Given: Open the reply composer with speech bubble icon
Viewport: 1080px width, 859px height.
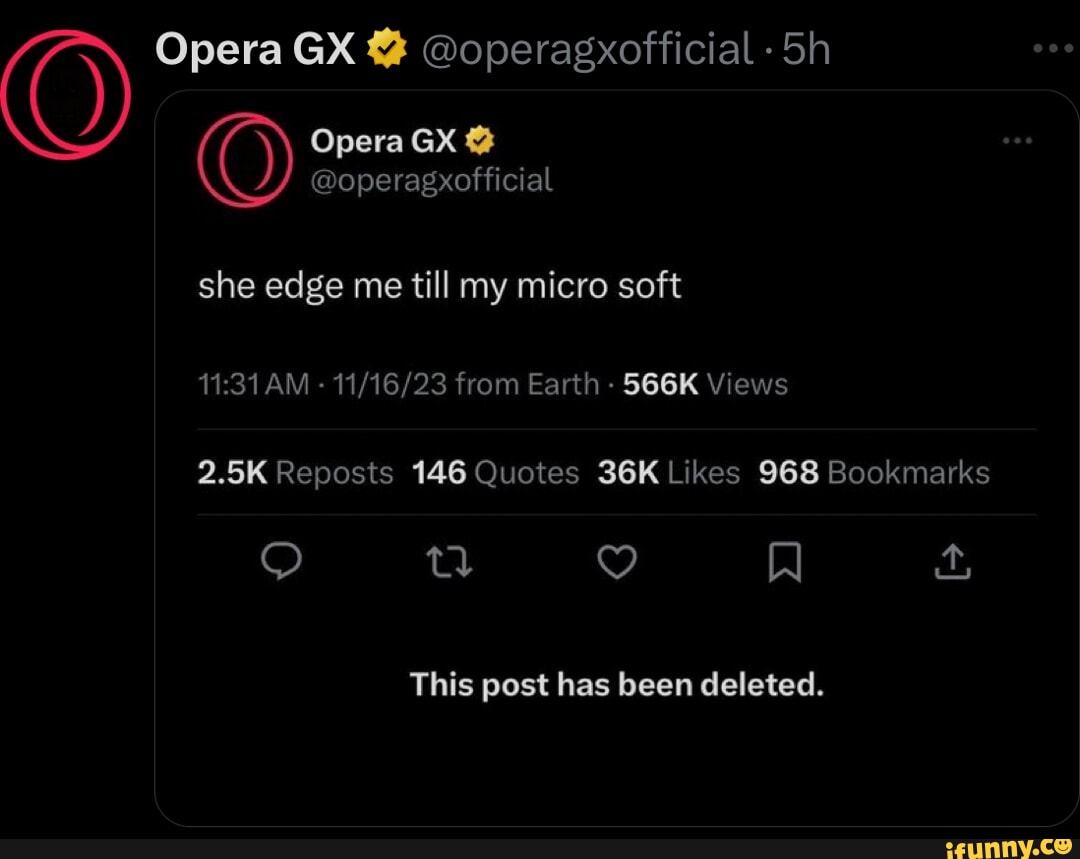Looking at the screenshot, I should pyautogui.click(x=283, y=562).
